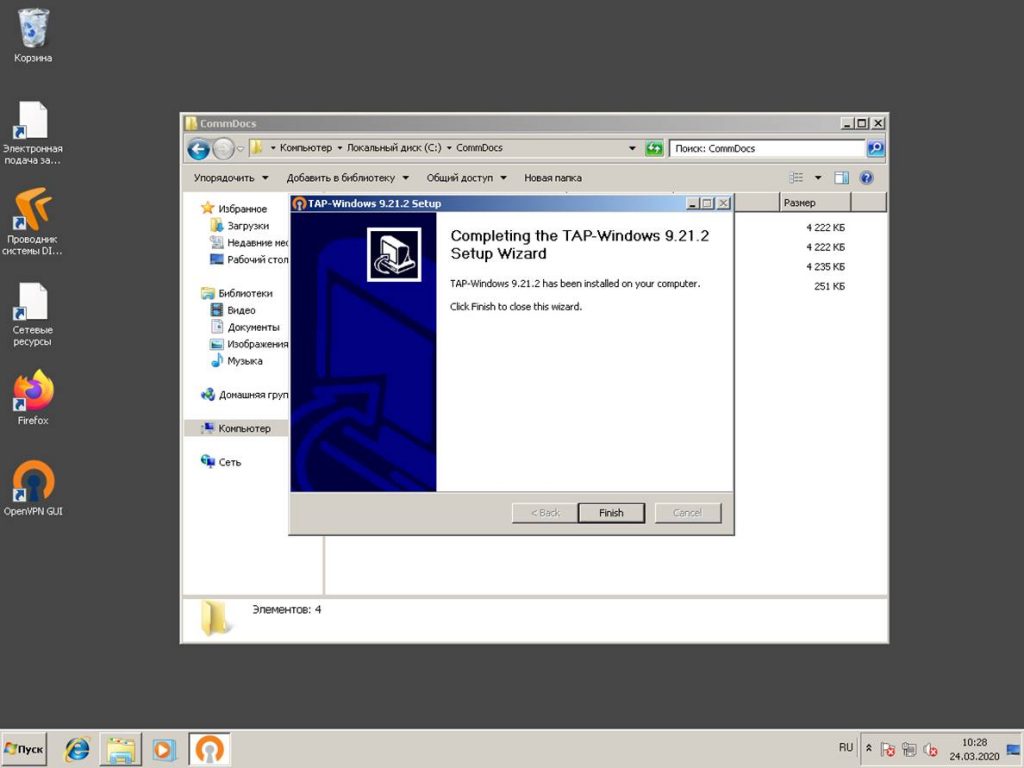Click the folder icon in the address bar

257,148
